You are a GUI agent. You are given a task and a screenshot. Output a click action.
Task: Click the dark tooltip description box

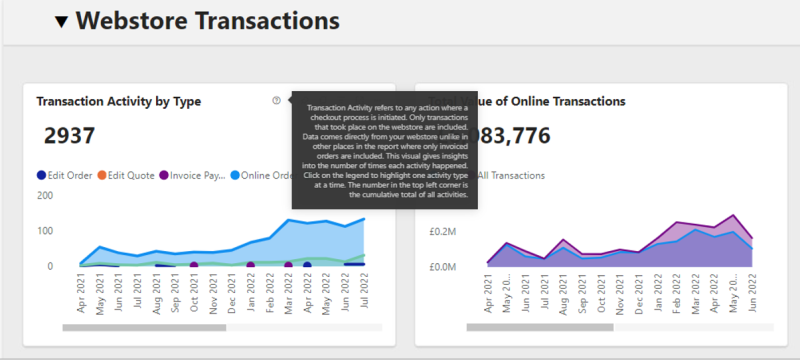[385, 150]
